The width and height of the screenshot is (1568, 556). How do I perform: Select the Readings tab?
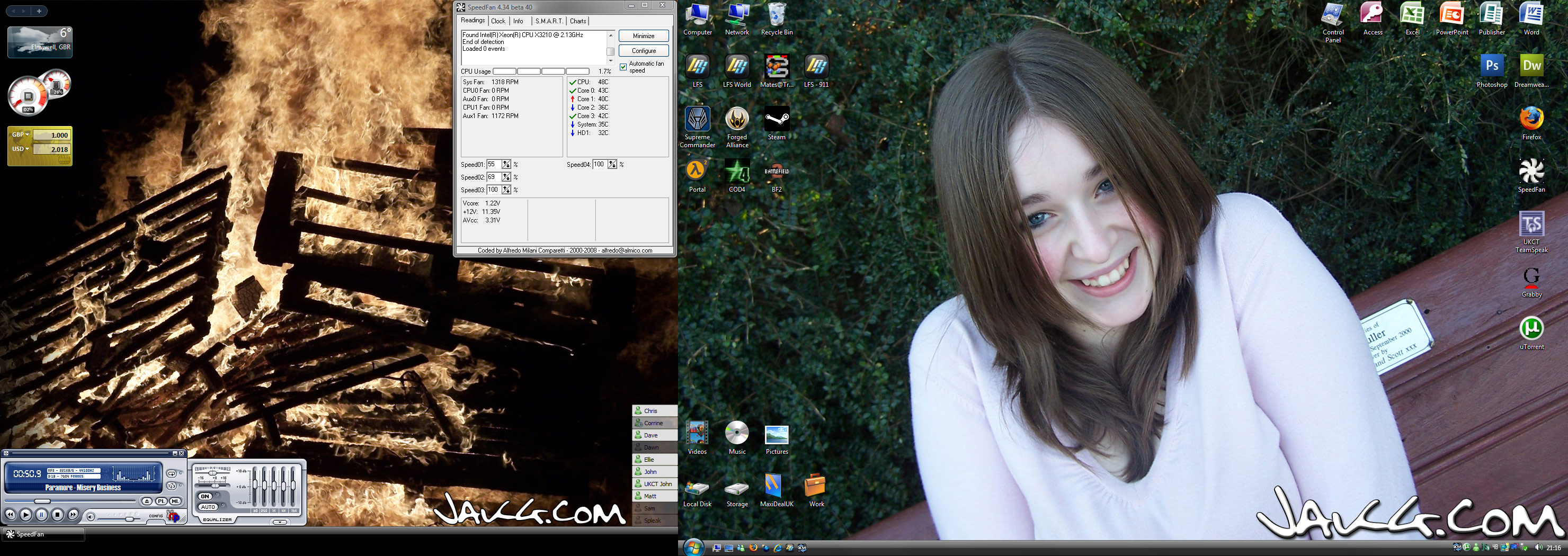point(473,21)
